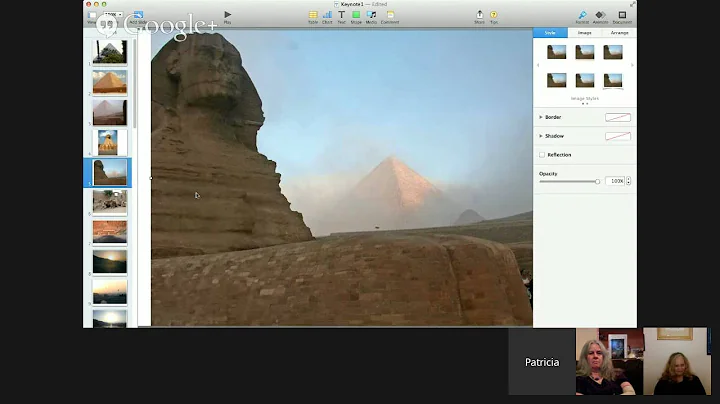Add a Comment to the slide
Screen dimensions: 720x404
click(x=390, y=17)
